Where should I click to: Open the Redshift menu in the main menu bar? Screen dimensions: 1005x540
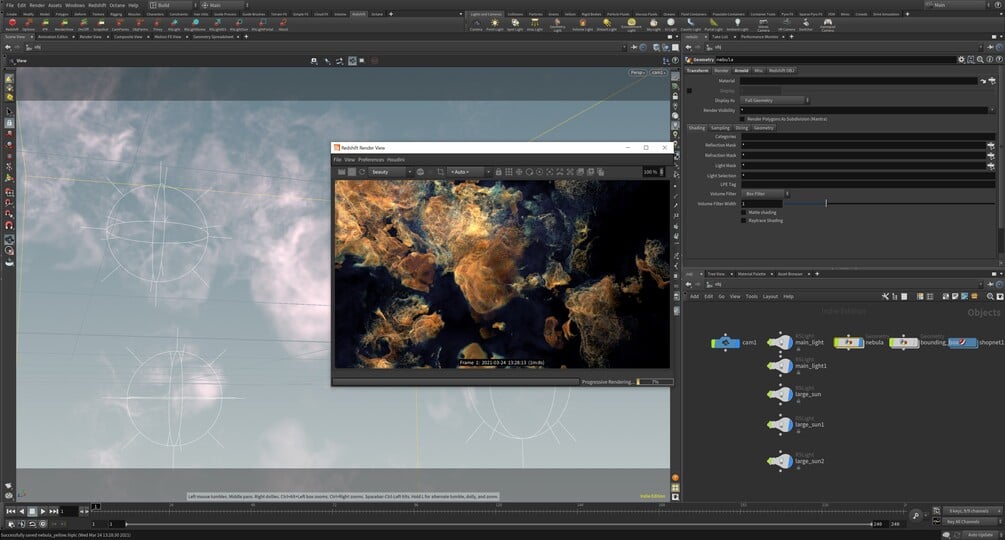pos(97,5)
